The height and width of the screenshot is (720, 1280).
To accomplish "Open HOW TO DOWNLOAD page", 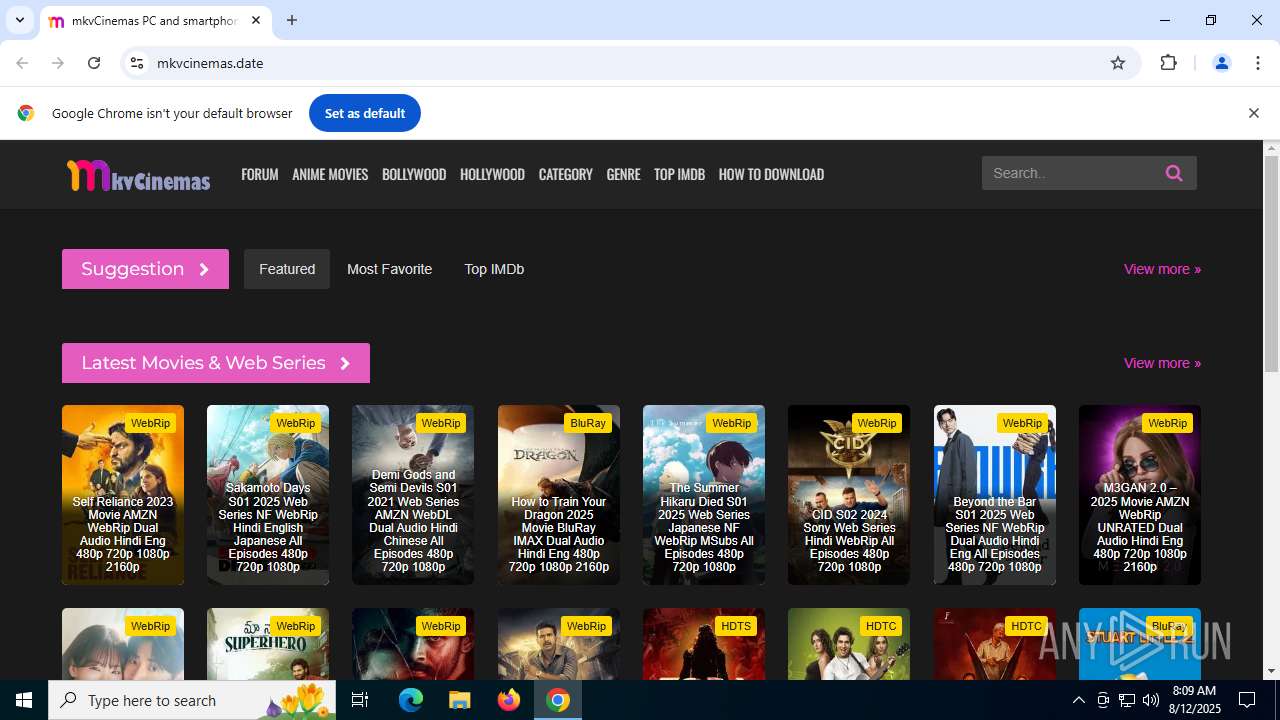I will [771, 174].
